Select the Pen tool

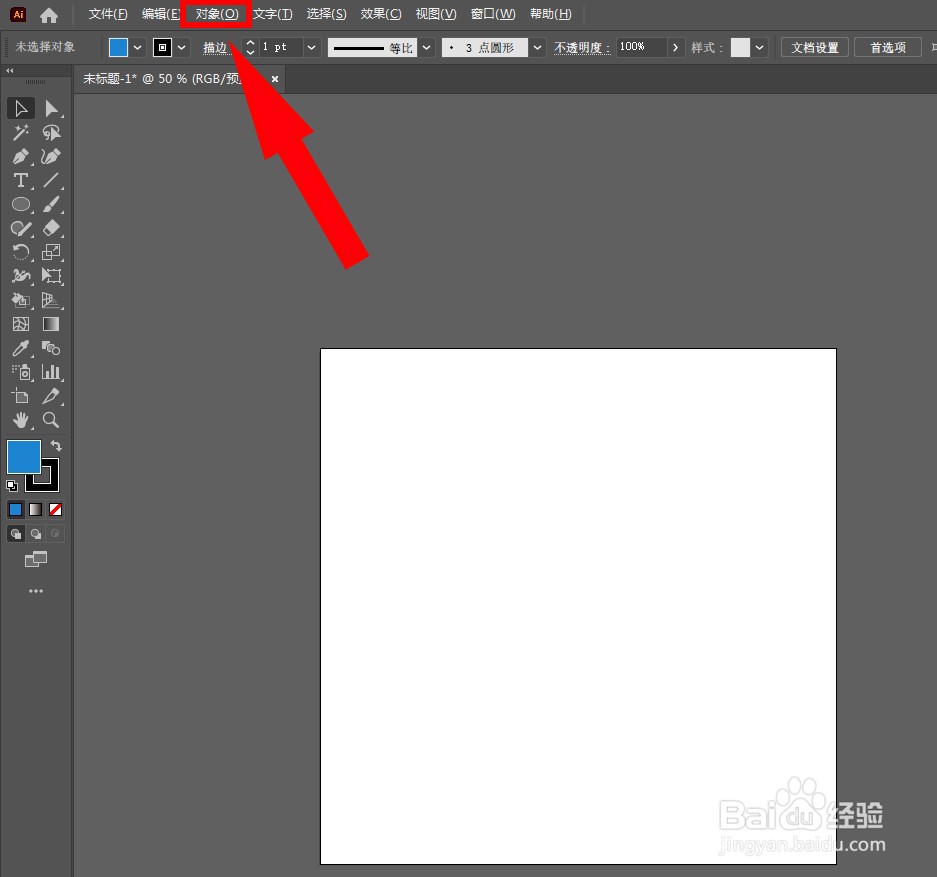point(21,157)
